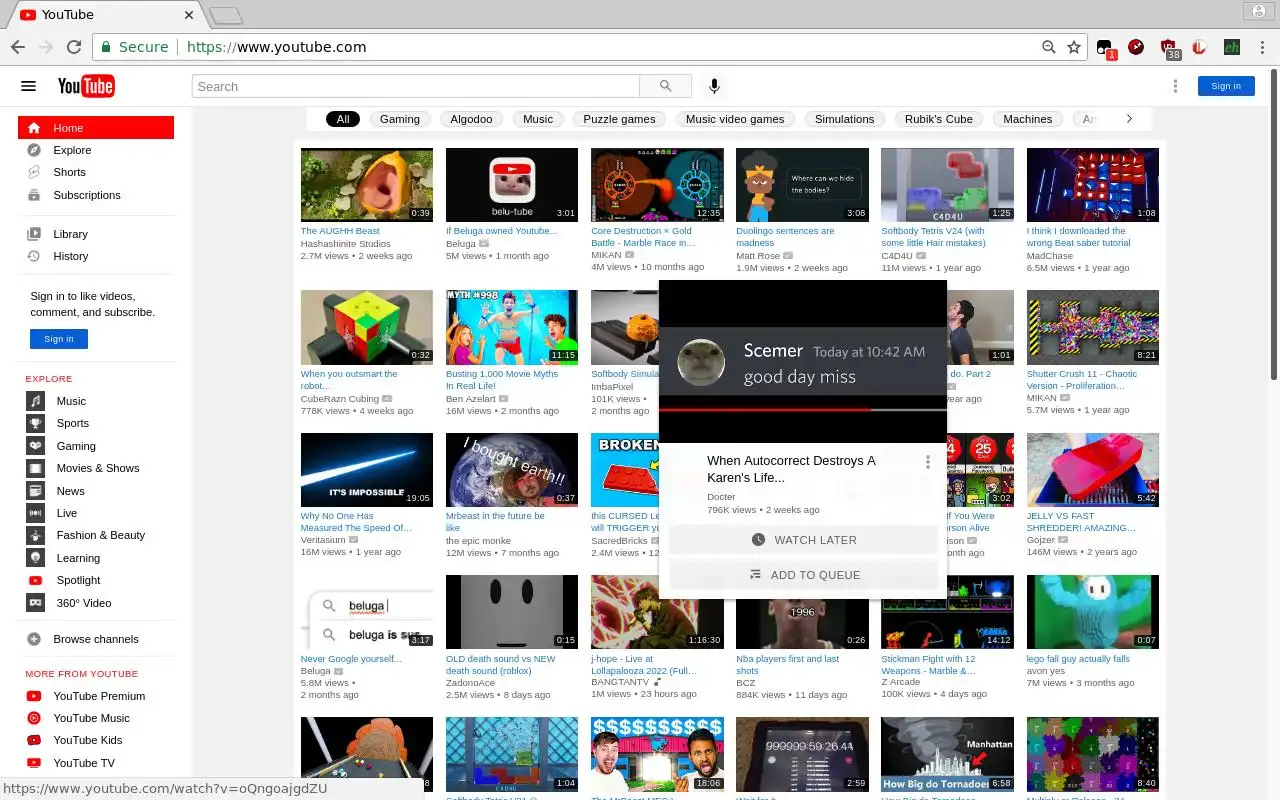The image size is (1280, 800).
Task: Open Shorts from the sidebar icon
Action: click(x=34, y=172)
